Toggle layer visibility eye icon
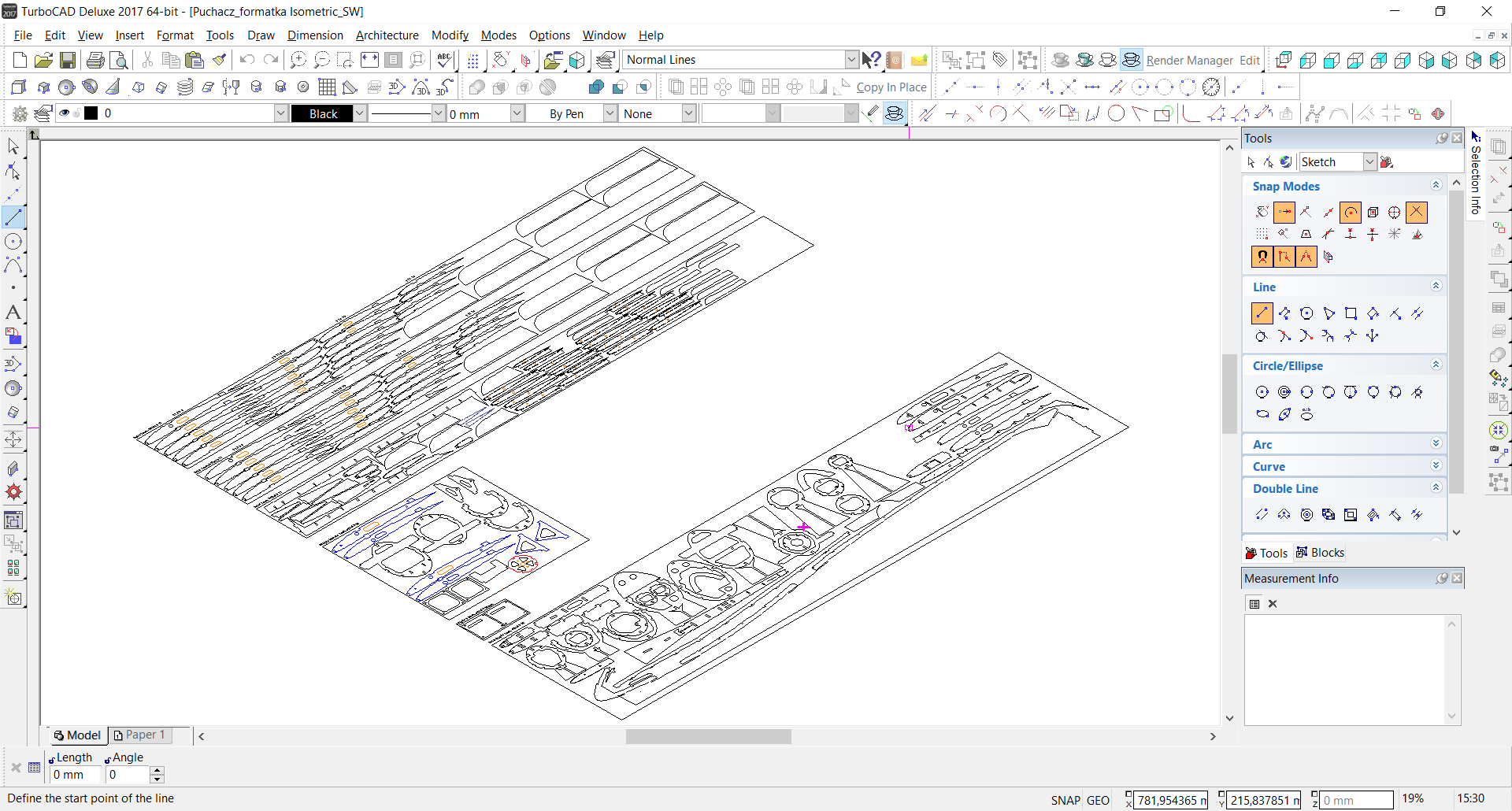This screenshot has height=811, width=1512. pyautogui.click(x=65, y=113)
